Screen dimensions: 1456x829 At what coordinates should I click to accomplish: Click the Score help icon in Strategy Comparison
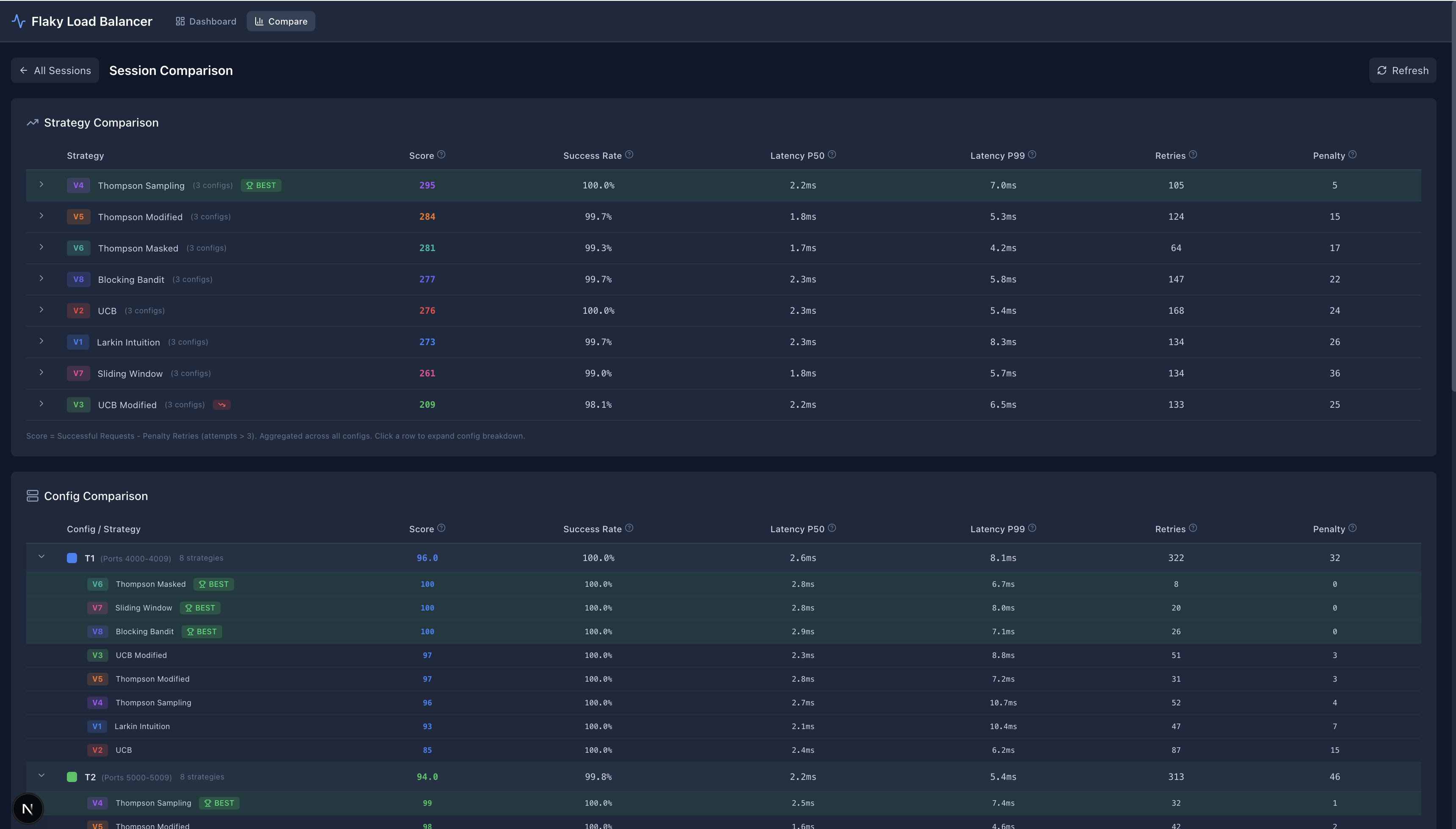441,155
